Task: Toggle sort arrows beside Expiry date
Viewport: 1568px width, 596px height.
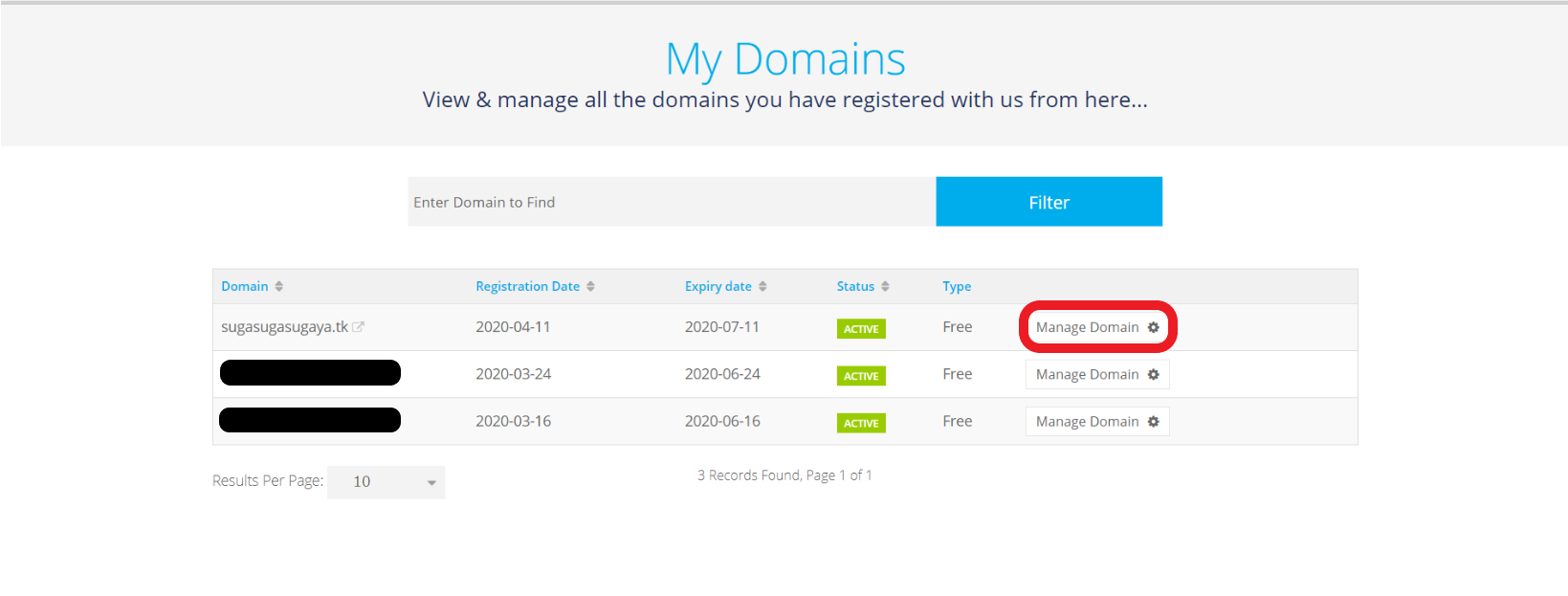Action: pos(762,286)
